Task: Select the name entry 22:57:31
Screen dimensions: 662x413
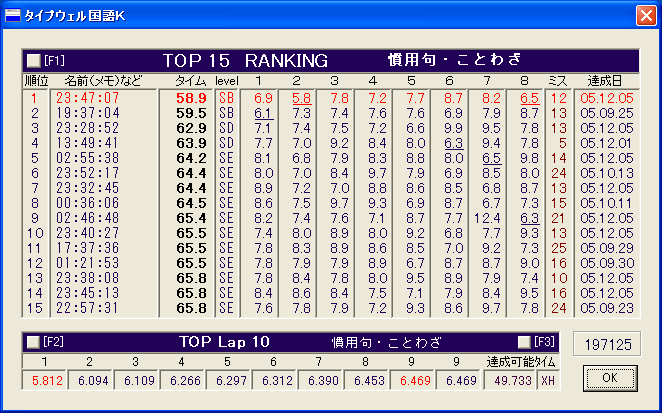Action: pyautogui.click(x=88, y=308)
